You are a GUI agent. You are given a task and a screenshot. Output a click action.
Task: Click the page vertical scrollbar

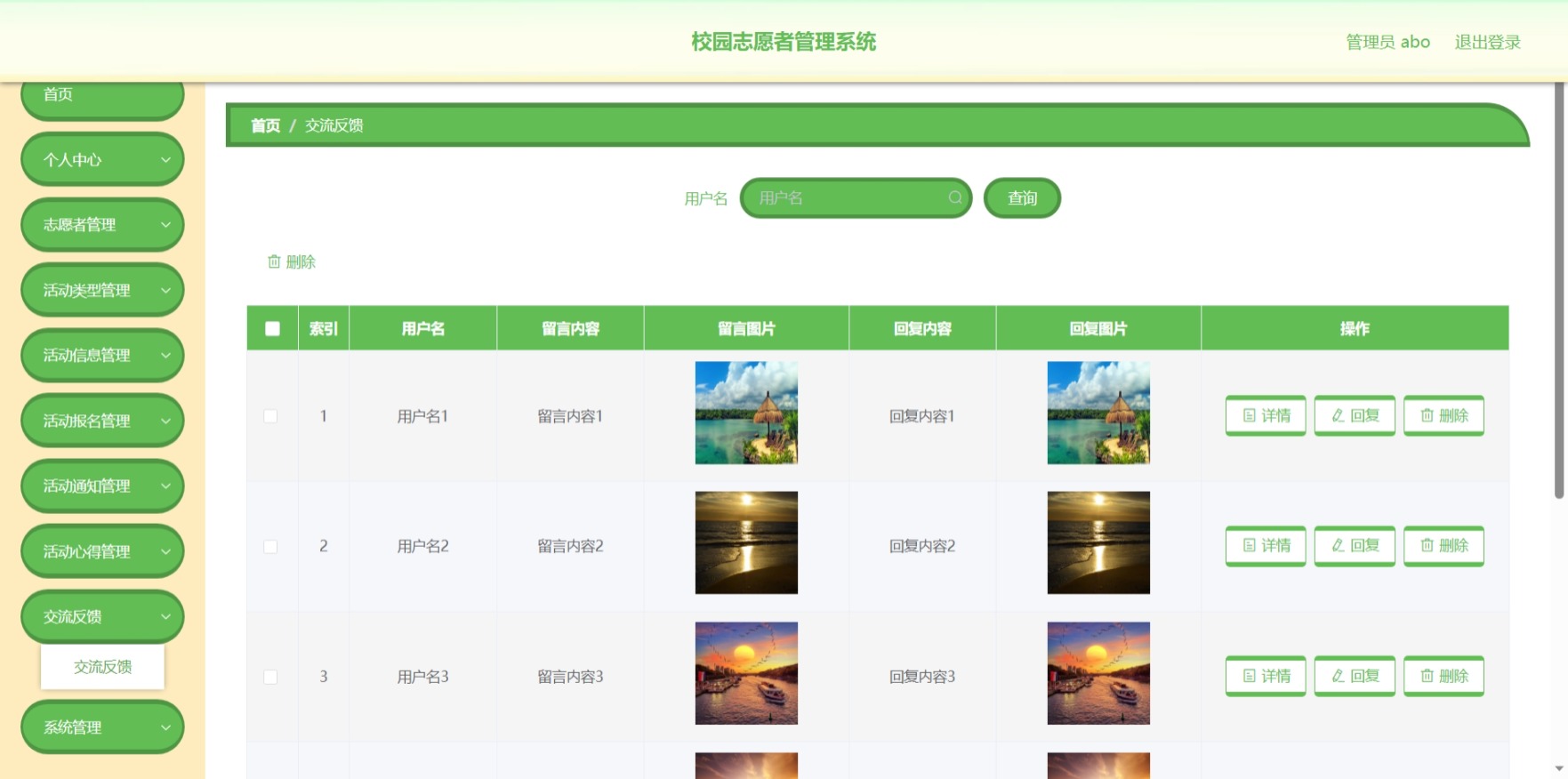pos(1559,291)
